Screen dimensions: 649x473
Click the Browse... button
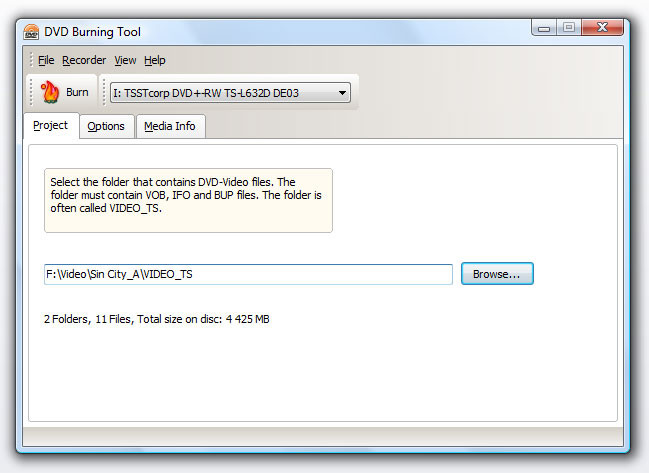point(497,274)
